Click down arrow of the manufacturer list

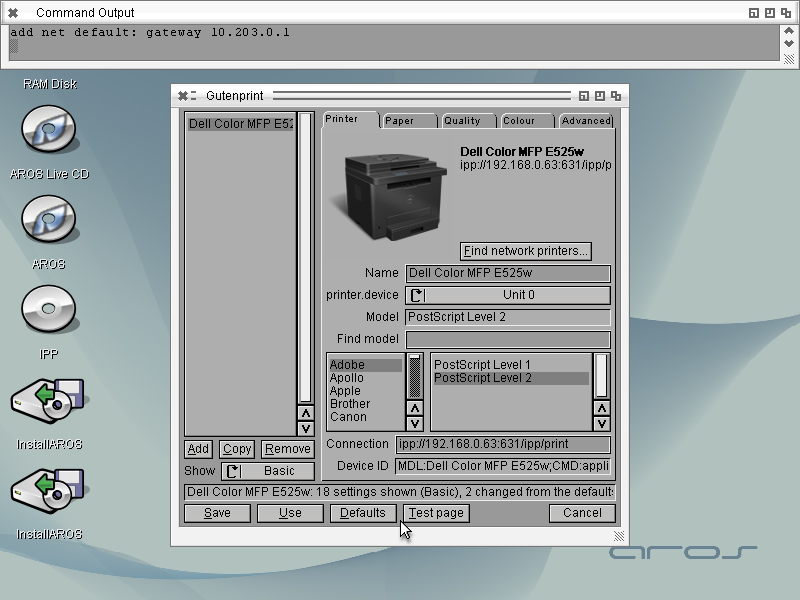pyautogui.click(x=415, y=423)
